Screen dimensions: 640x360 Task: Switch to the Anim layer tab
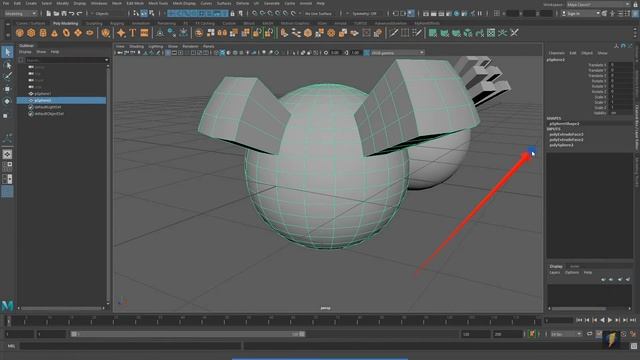point(575,266)
